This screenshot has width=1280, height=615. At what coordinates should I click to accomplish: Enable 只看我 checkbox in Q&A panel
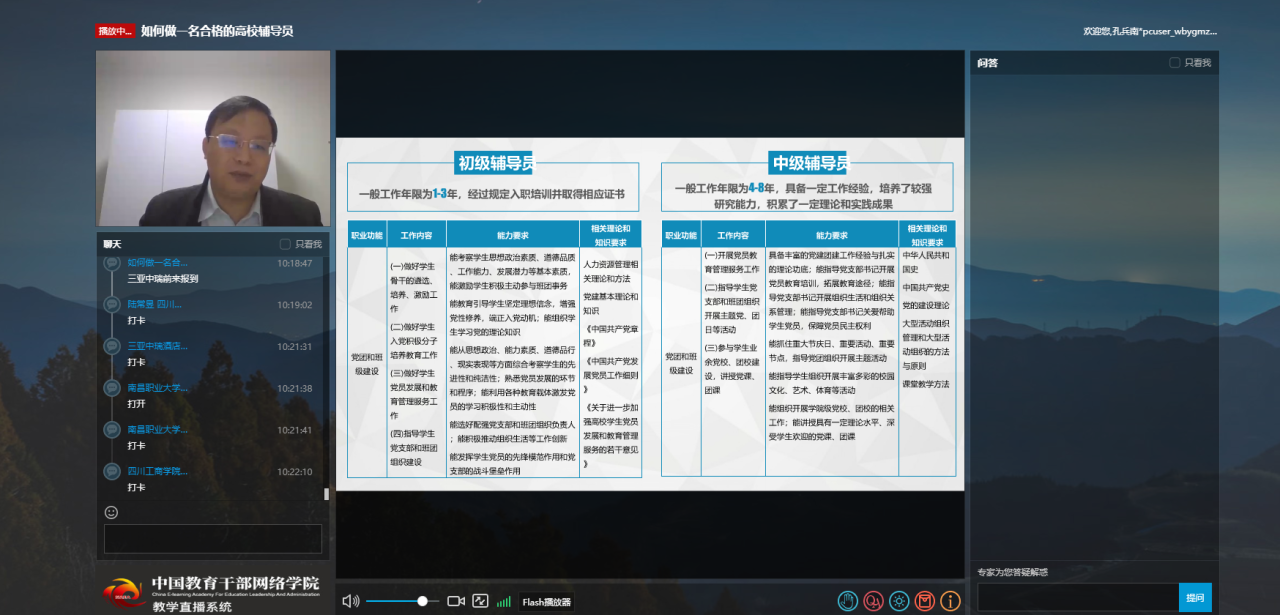point(1175,63)
